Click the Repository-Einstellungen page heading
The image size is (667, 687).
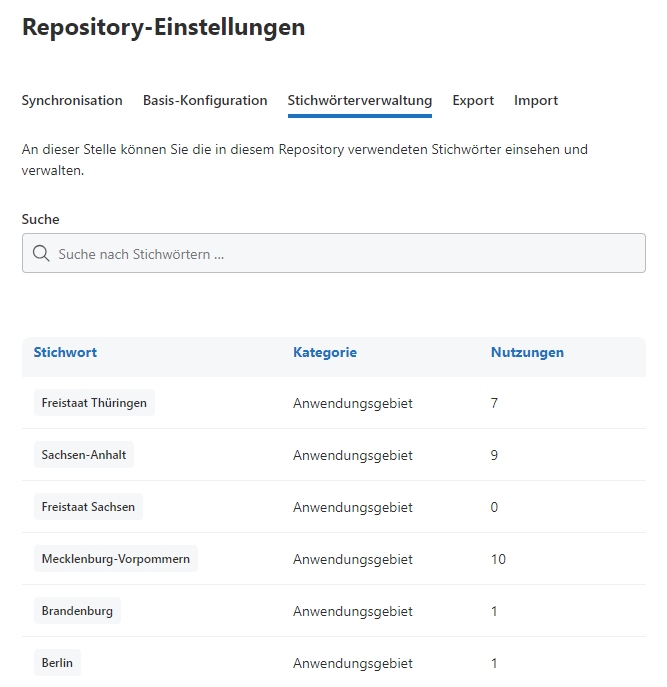point(163,28)
